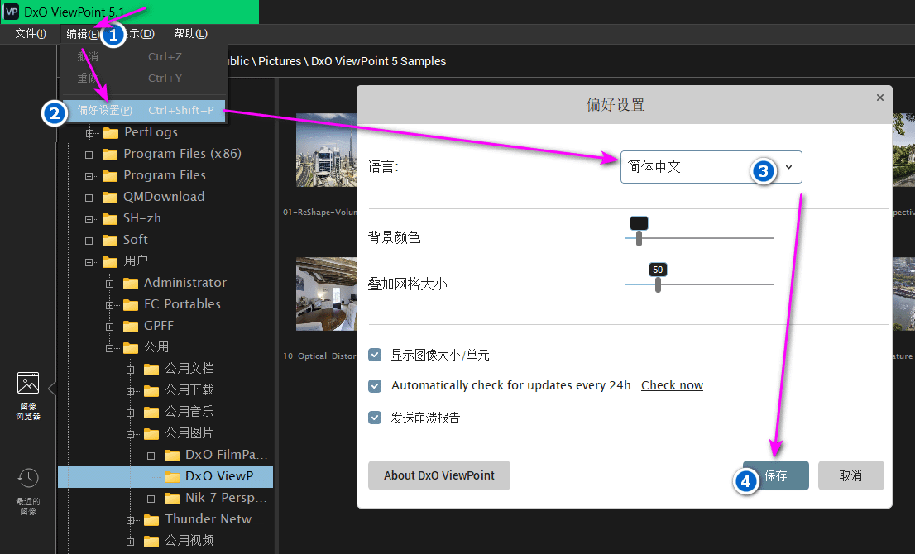Open the Image Browser sidebar icon

pyautogui.click(x=28, y=384)
